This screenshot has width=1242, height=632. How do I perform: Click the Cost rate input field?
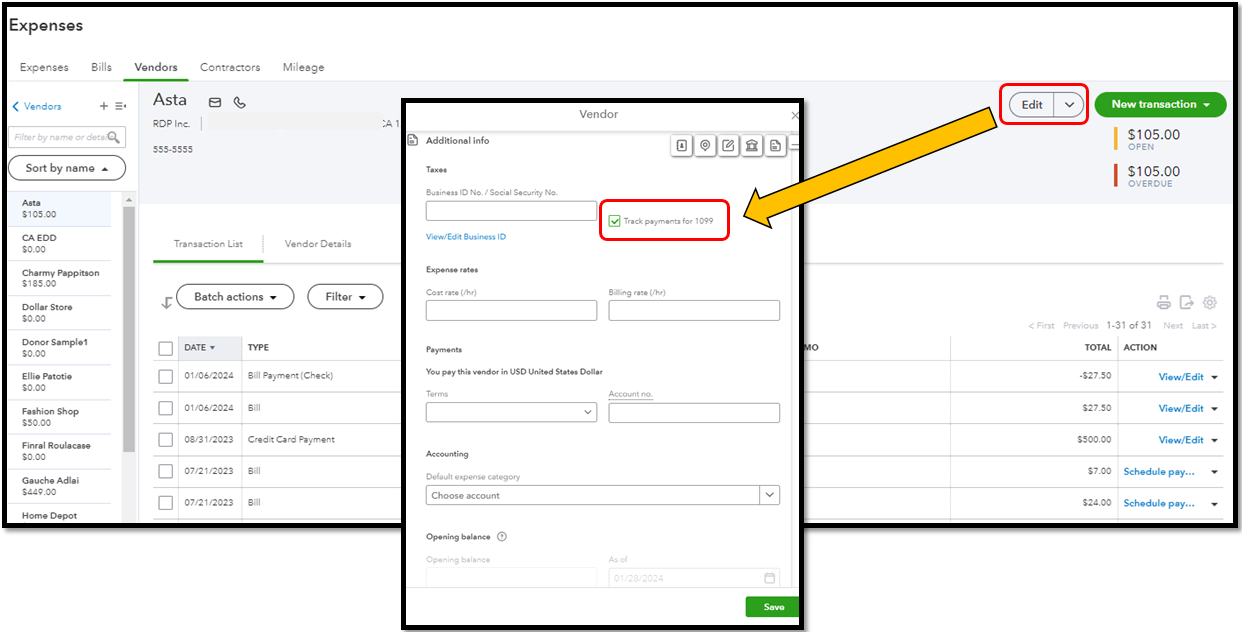tap(511, 310)
